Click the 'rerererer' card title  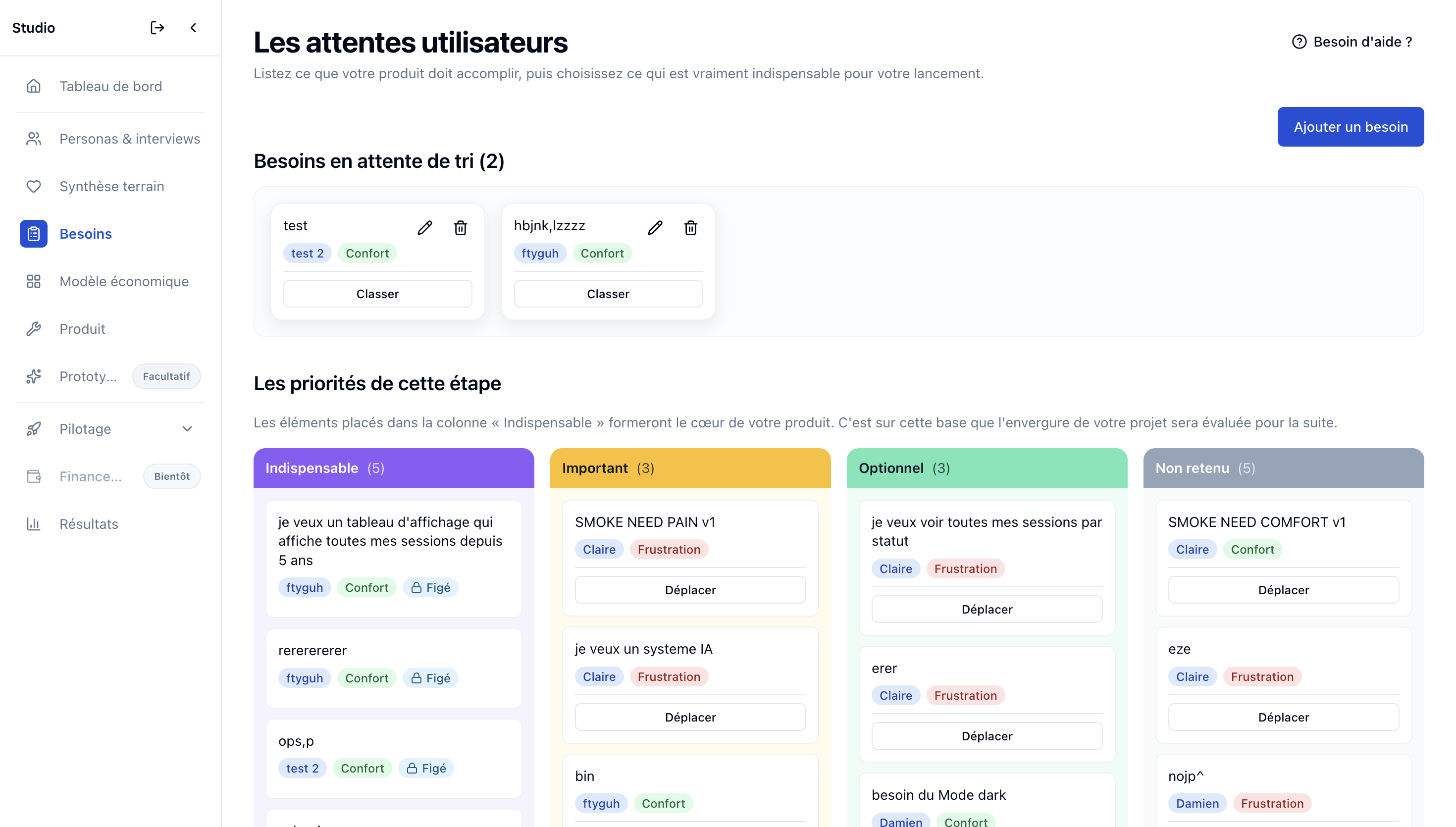click(x=312, y=650)
